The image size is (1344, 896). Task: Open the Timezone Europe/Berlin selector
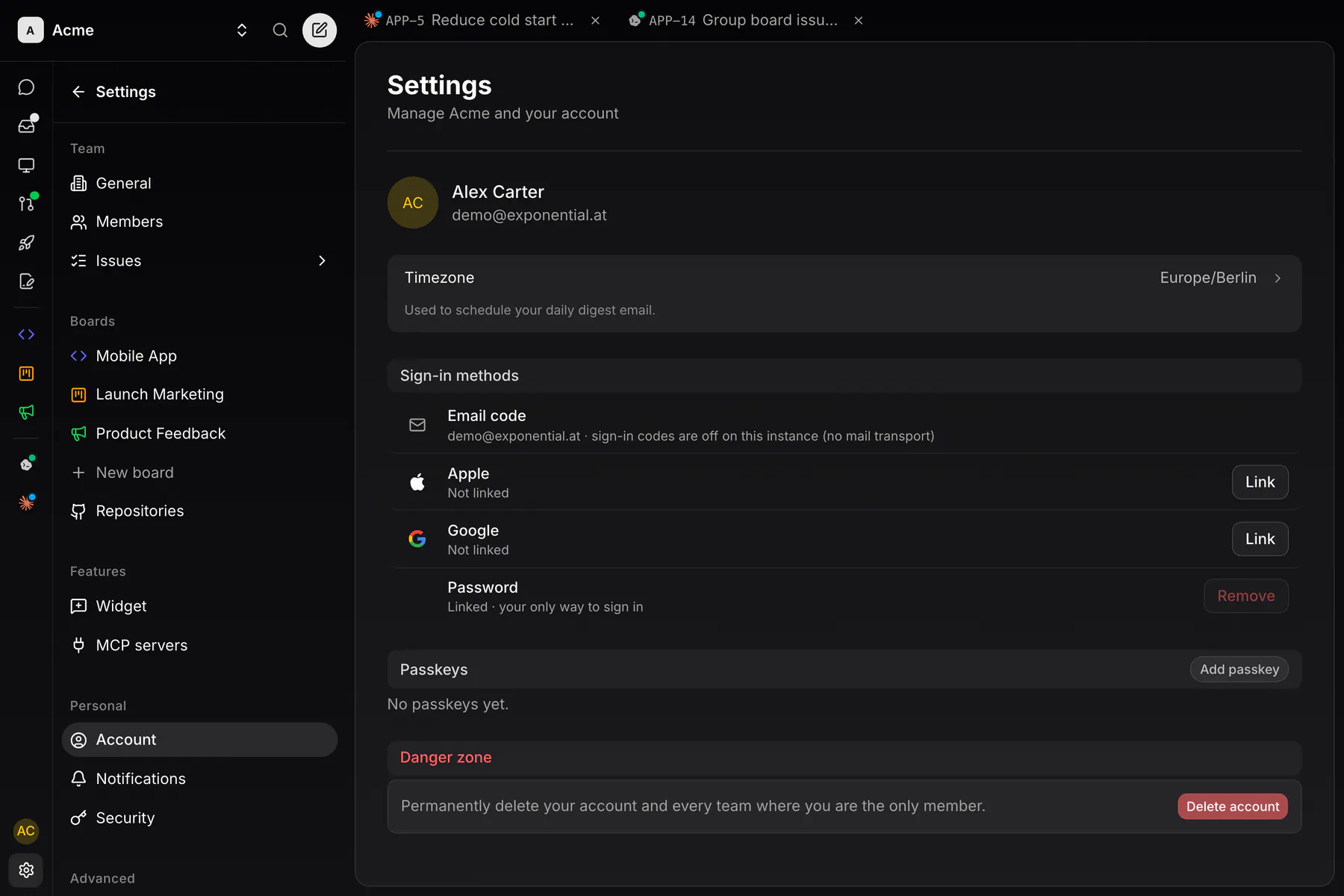pos(844,293)
